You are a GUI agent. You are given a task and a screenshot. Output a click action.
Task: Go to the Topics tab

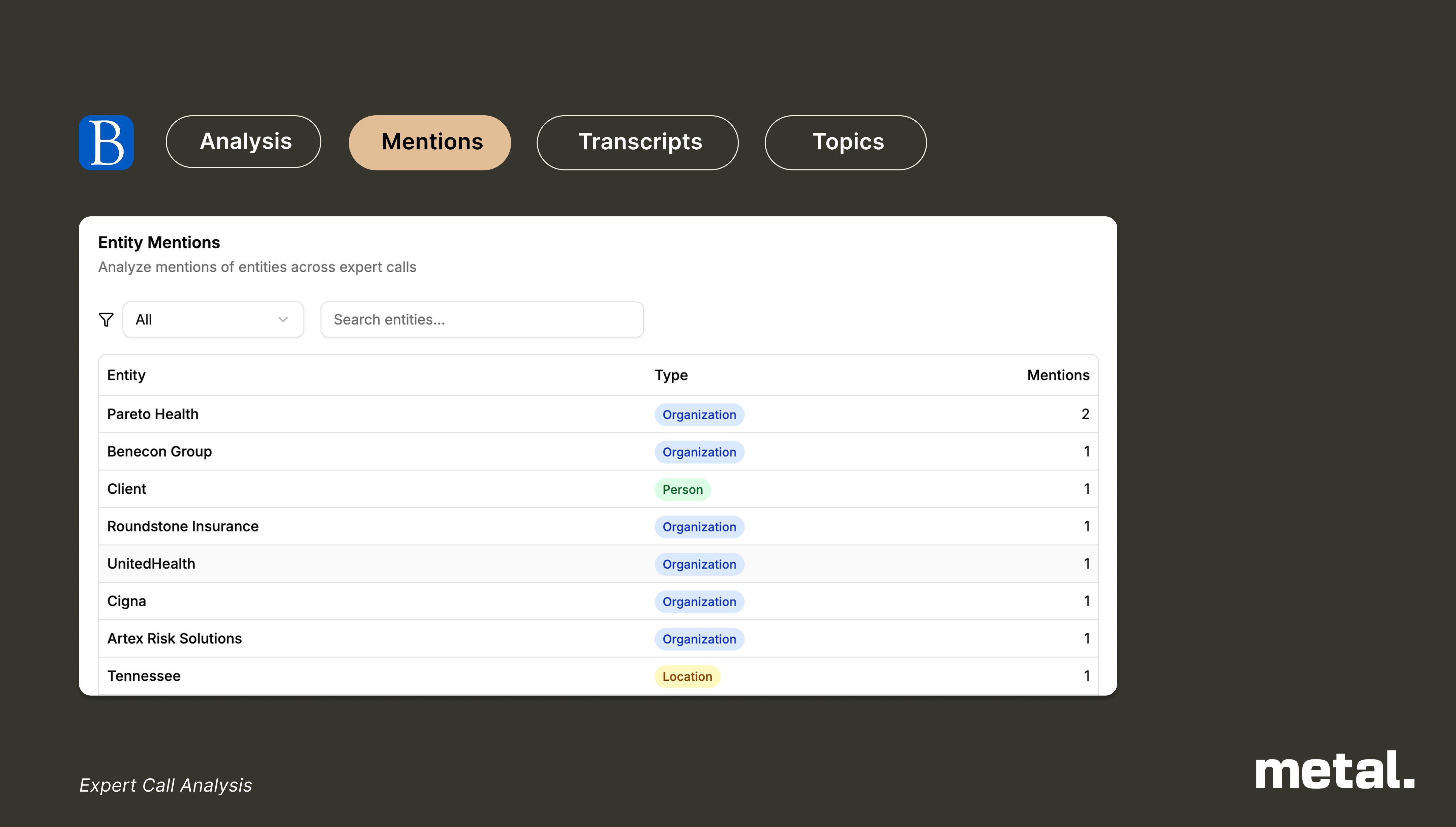[846, 143]
